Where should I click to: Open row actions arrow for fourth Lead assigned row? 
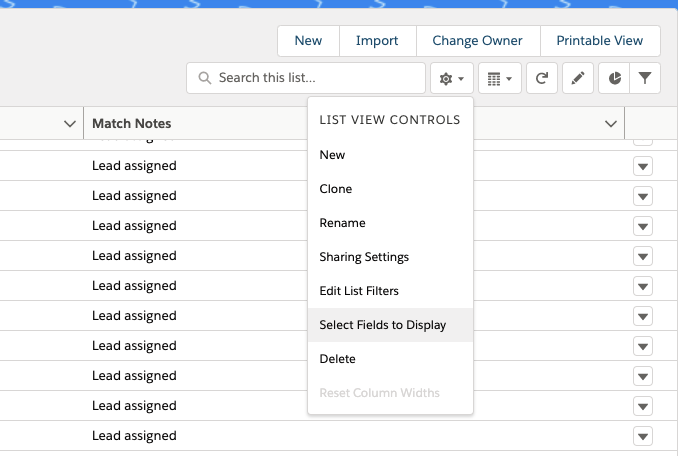tap(643, 256)
